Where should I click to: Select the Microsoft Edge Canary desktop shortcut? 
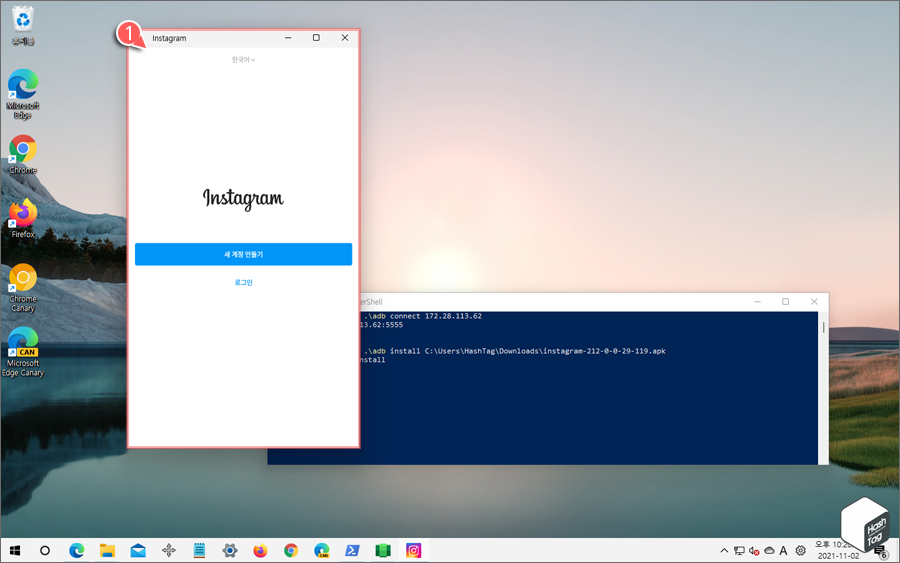[x=23, y=352]
